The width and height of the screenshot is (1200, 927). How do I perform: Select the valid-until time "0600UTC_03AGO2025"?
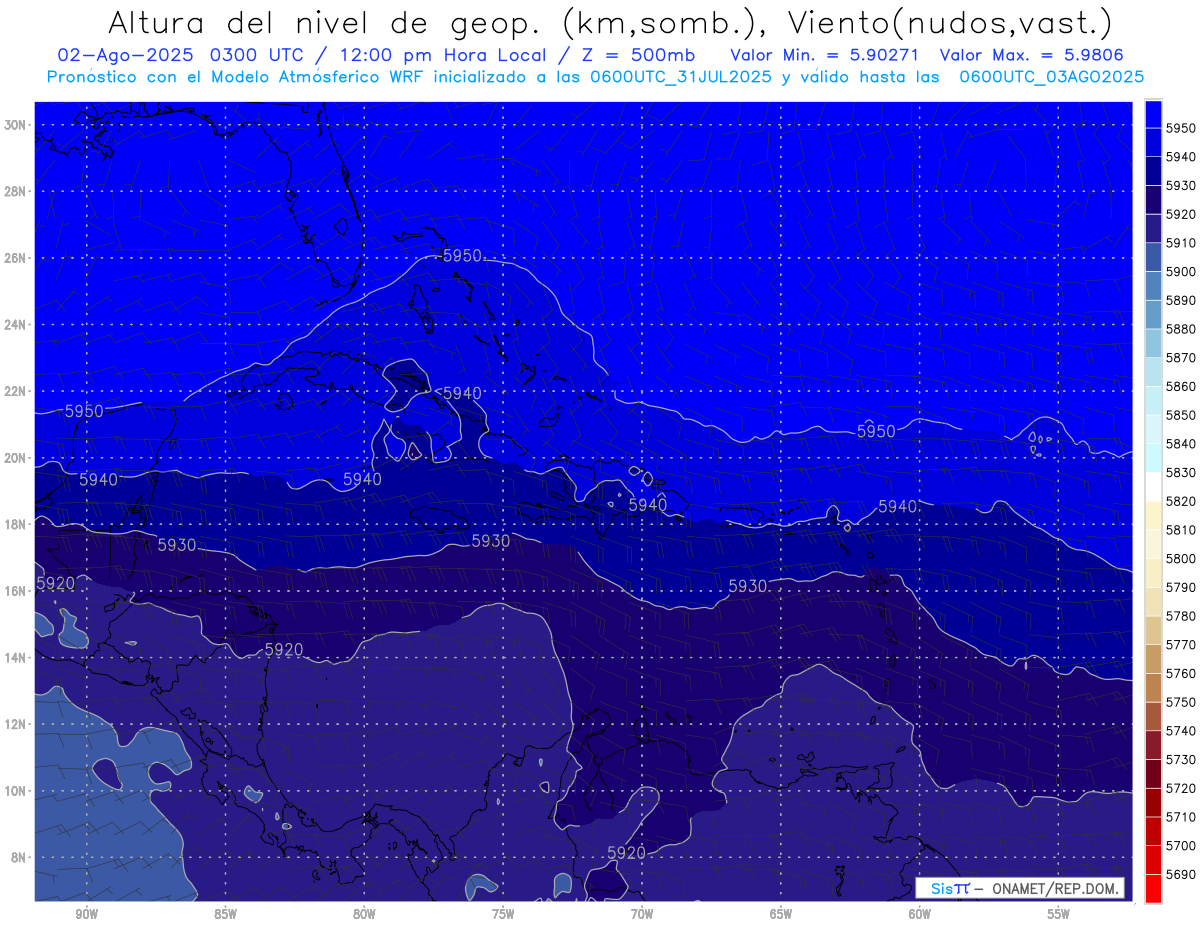coord(1052,77)
